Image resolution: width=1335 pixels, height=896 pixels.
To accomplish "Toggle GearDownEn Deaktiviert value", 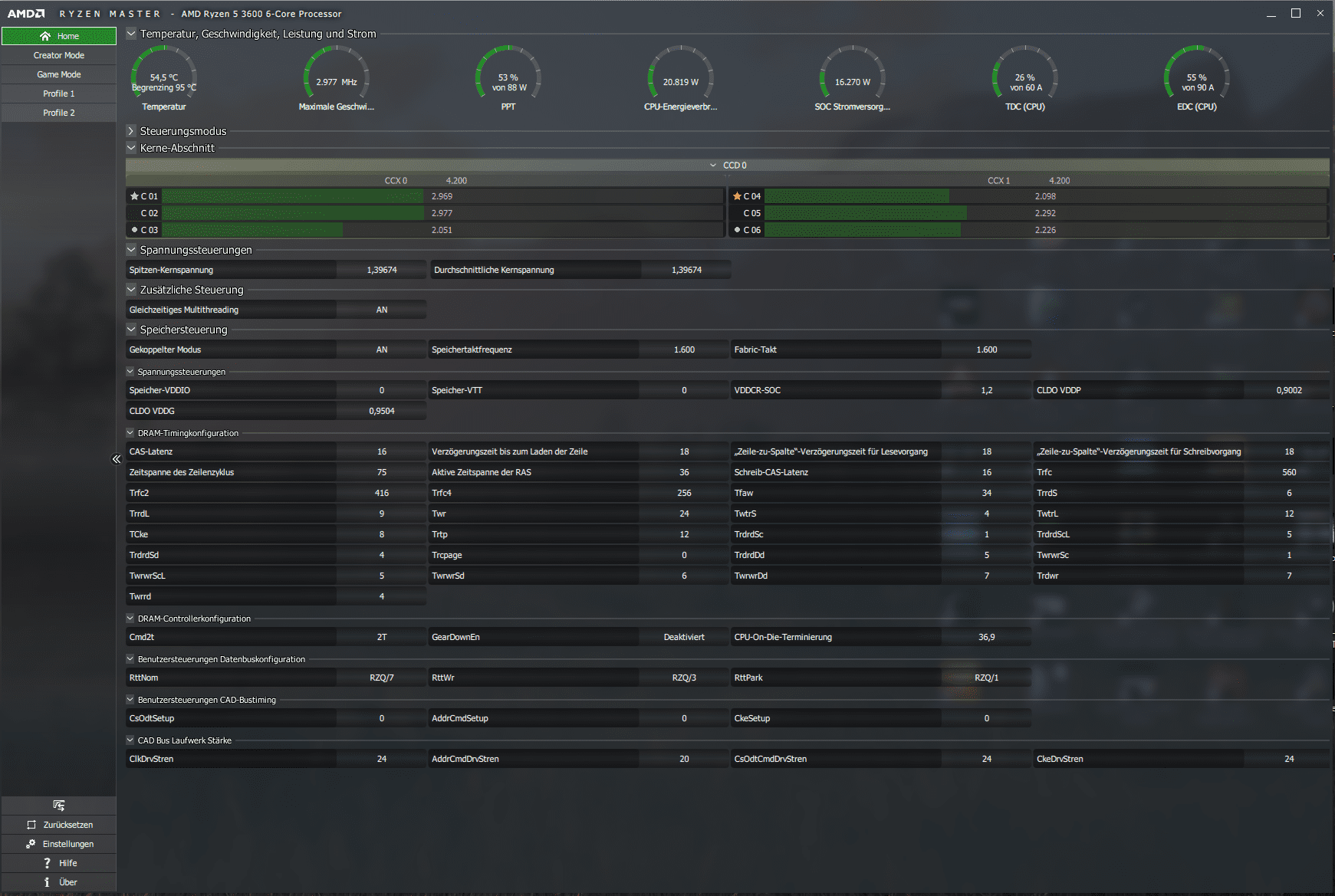I will pyautogui.click(x=684, y=637).
